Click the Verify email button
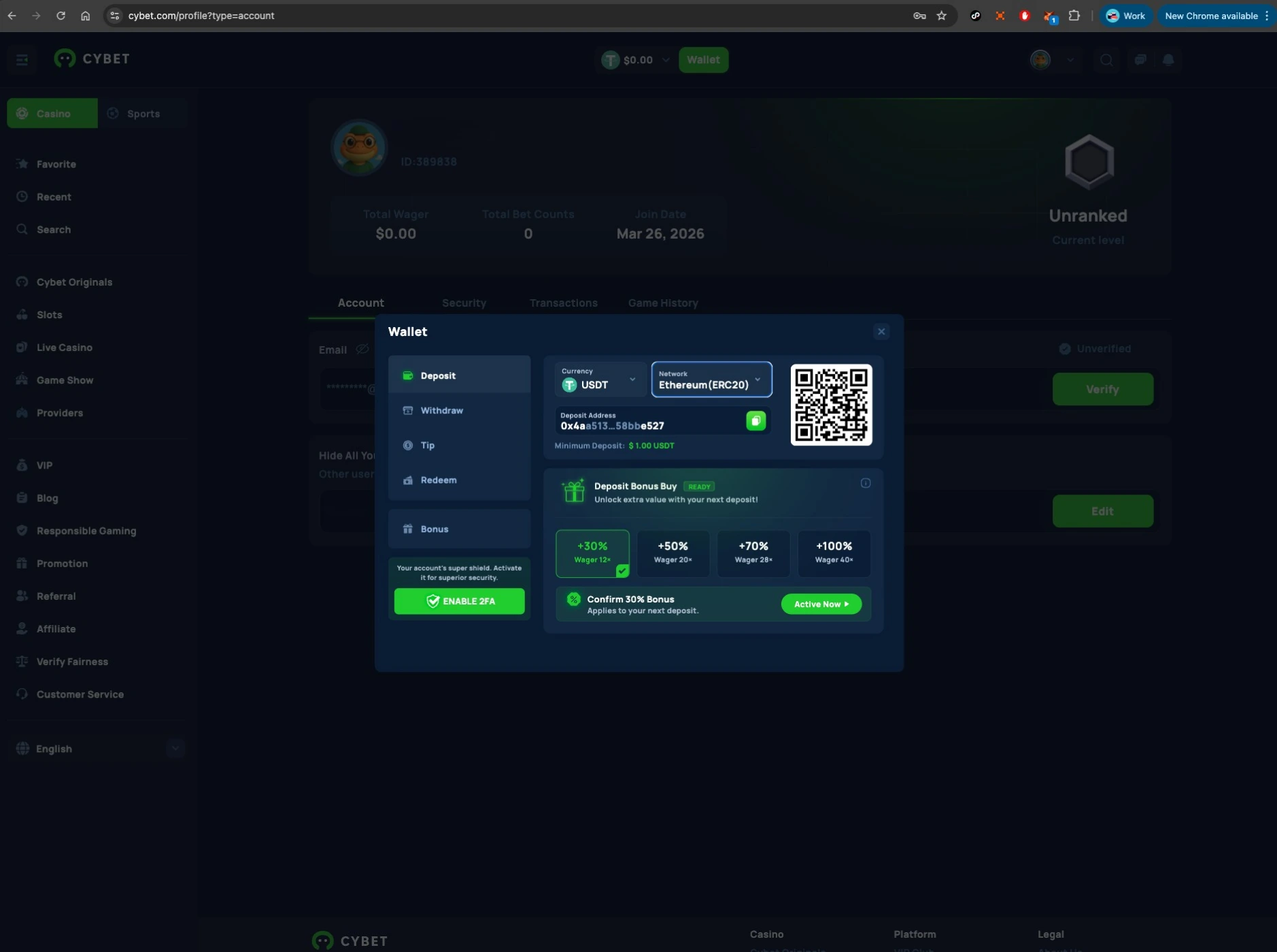 [x=1102, y=389]
